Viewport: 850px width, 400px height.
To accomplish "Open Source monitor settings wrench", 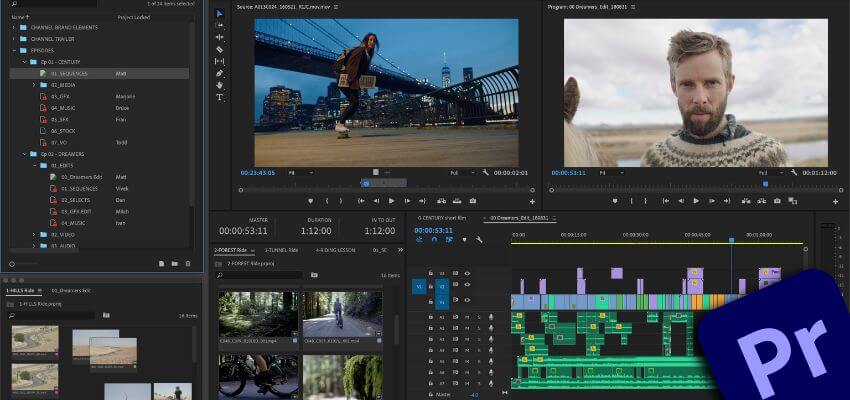I will pos(485,173).
